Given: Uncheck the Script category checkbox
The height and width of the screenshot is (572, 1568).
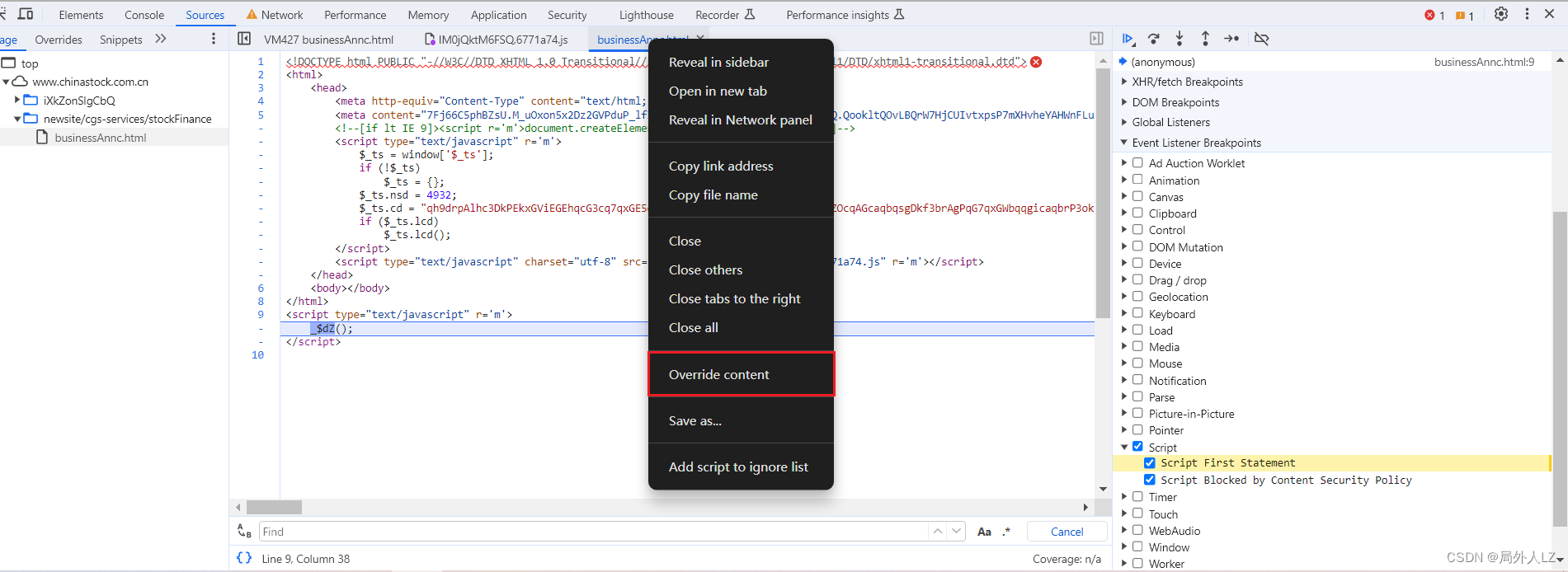Looking at the screenshot, I should pyautogui.click(x=1137, y=447).
